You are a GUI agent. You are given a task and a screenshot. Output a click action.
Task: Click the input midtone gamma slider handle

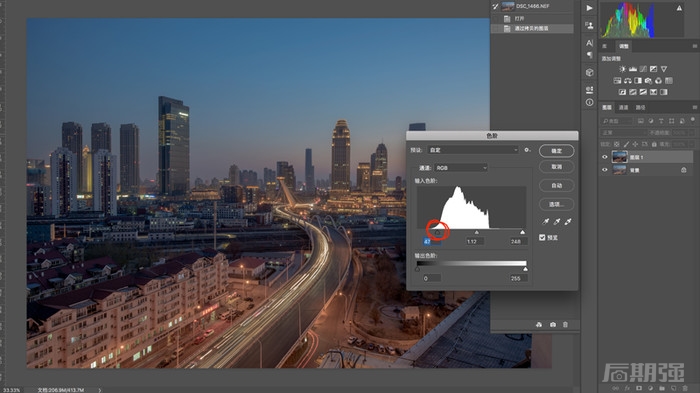point(476,233)
